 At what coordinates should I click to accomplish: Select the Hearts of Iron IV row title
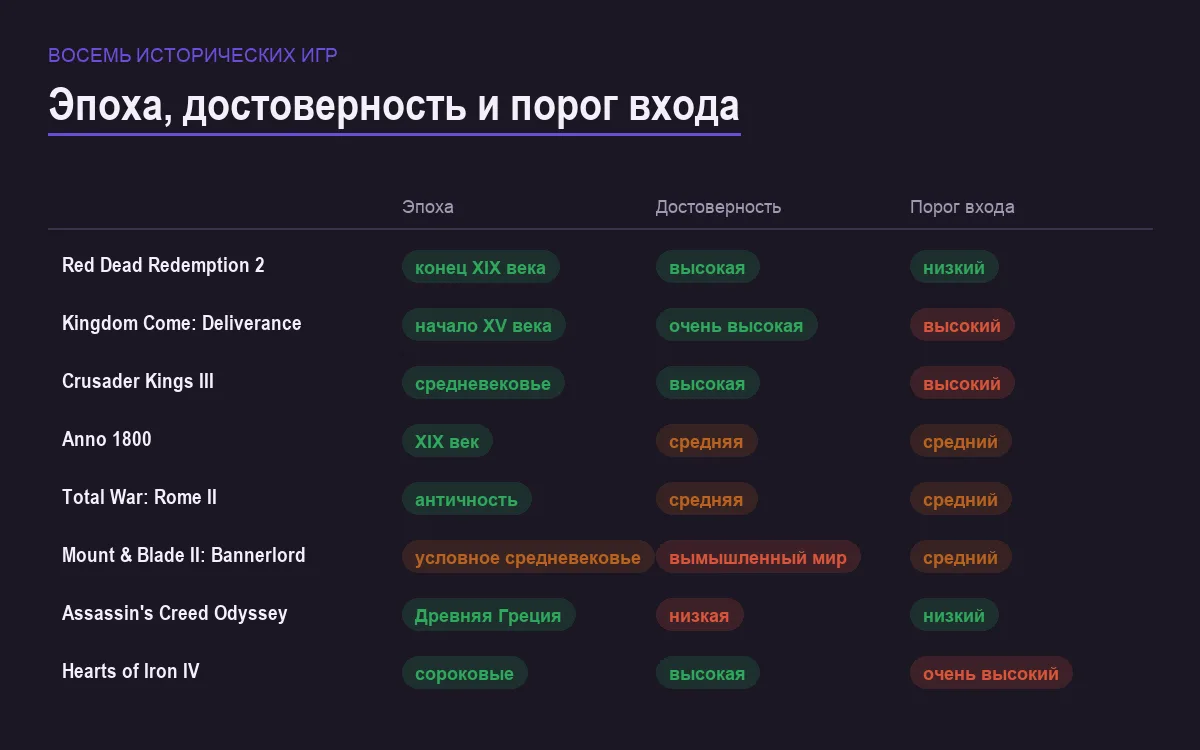[x=131, y=671]
